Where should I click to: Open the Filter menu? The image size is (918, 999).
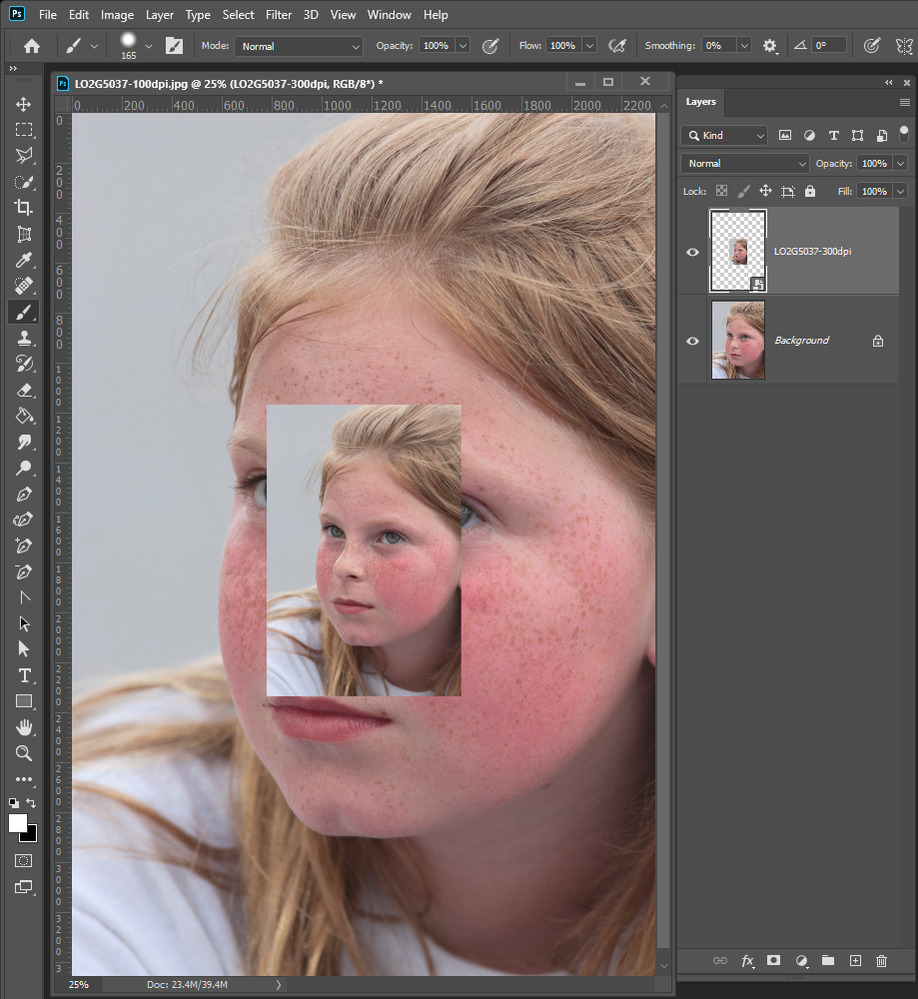[278, 15]
